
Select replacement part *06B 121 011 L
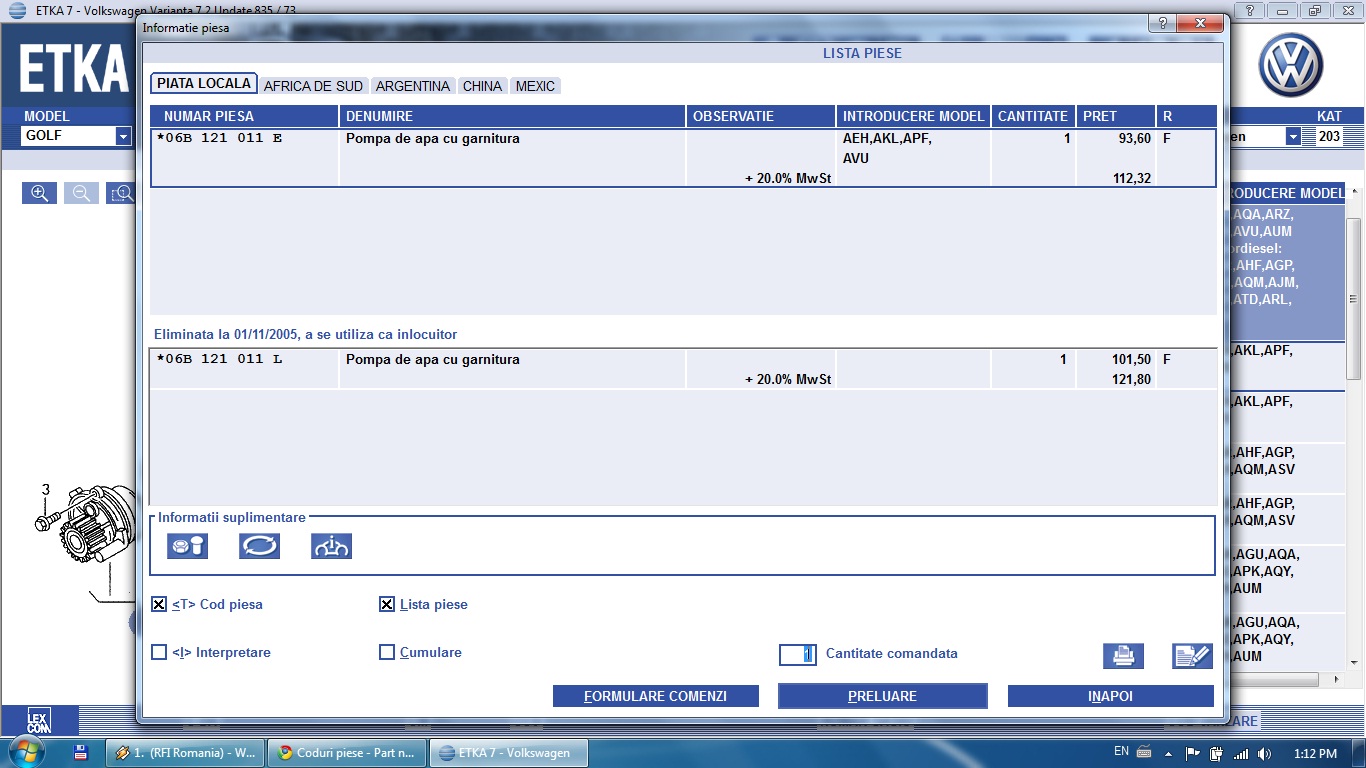pyautogui.click(x=220, y=359)
